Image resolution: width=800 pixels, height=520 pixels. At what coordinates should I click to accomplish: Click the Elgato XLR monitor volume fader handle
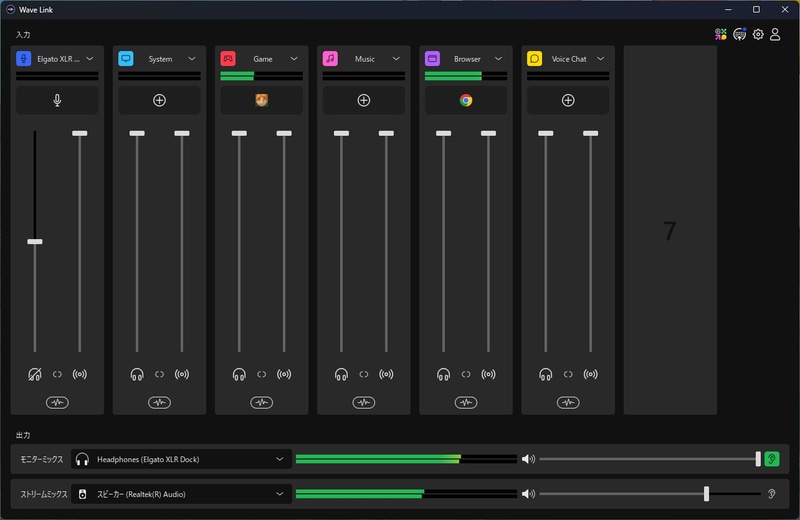[x=35, y=241]
